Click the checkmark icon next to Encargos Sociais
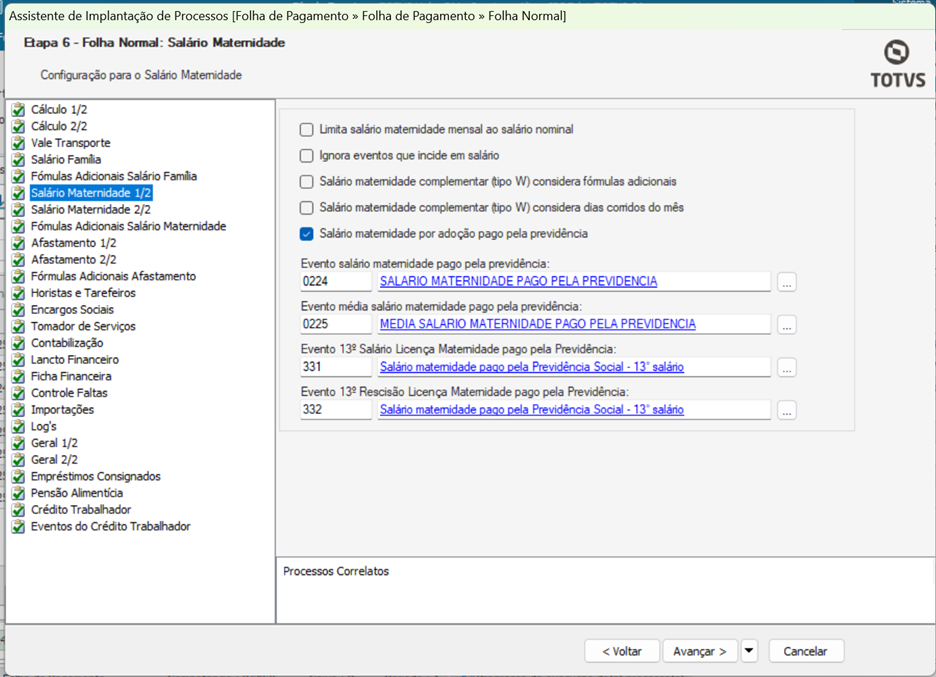Screen dimensions: 936x677 coord(18,310)
